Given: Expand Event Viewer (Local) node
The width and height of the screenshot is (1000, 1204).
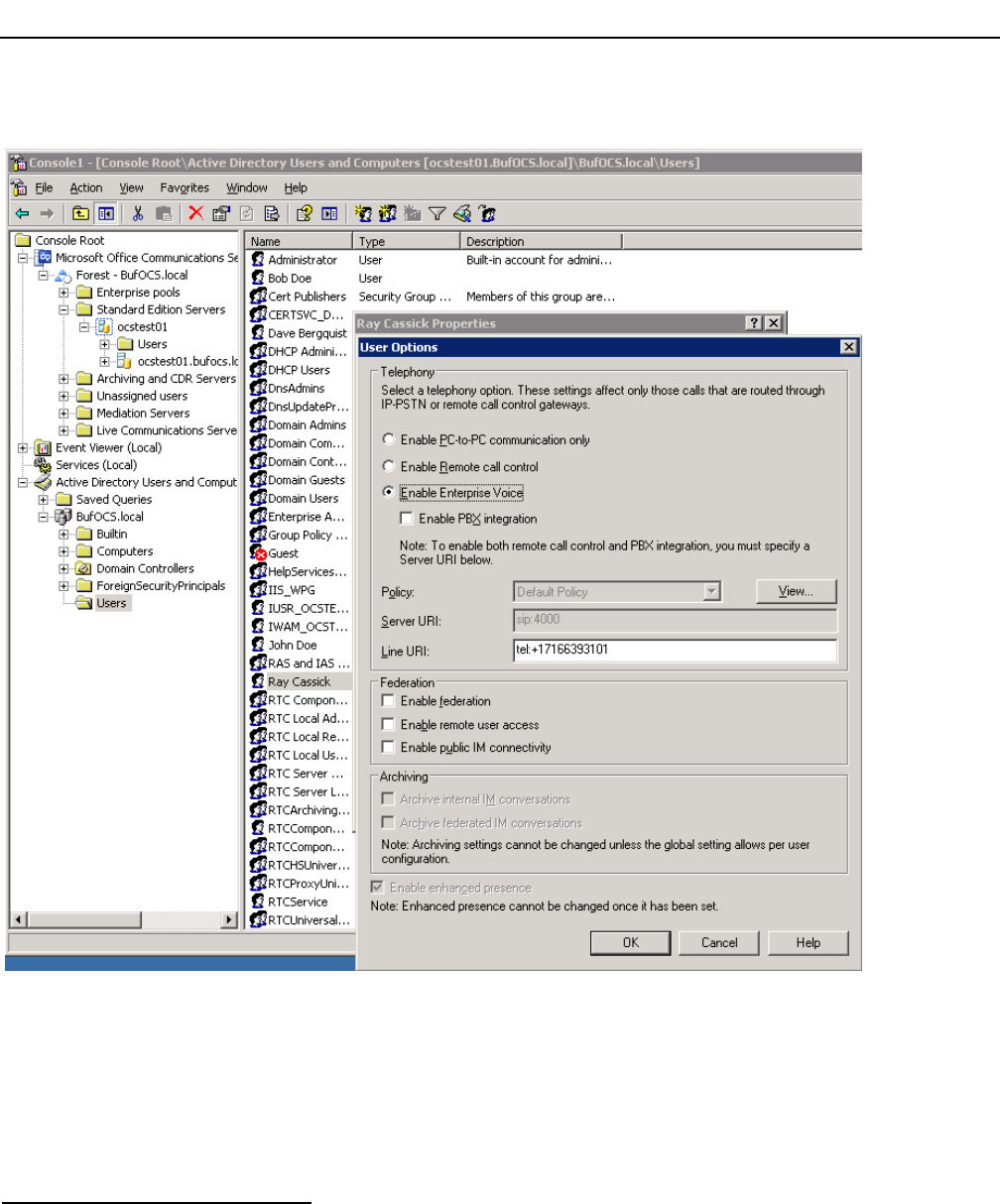Looking at the screenshot, I should click(23, 447).
